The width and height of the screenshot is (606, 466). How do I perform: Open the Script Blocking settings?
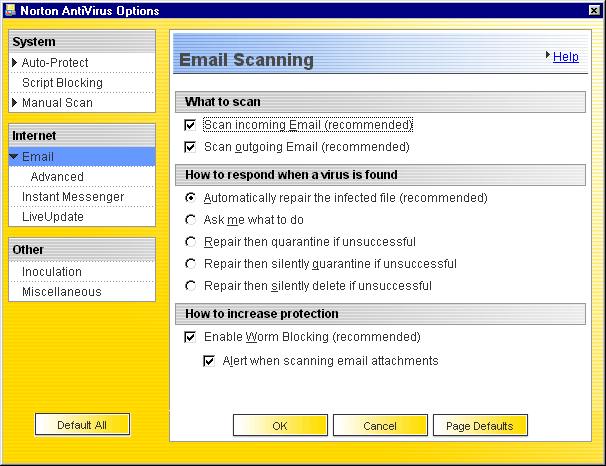tap(62, 83)
